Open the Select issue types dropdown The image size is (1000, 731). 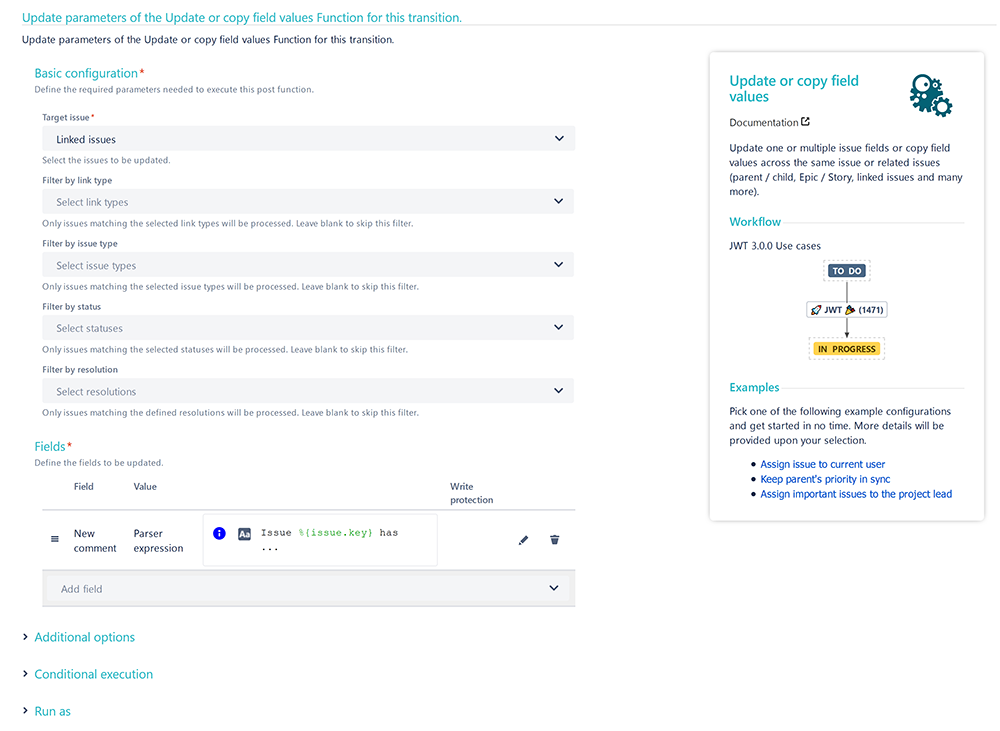(308, 265)
